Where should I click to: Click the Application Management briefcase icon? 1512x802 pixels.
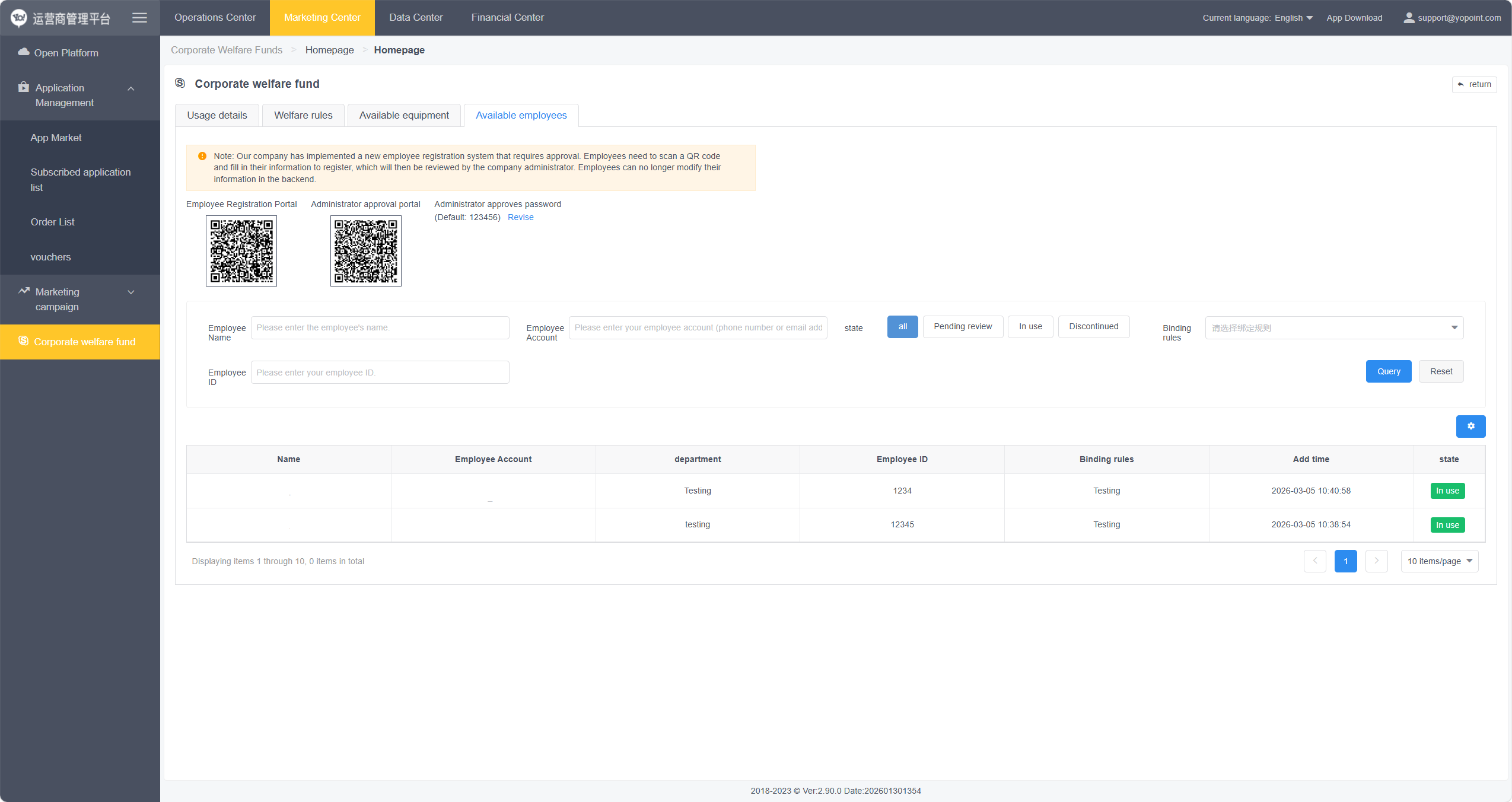[x=24, y=87]
